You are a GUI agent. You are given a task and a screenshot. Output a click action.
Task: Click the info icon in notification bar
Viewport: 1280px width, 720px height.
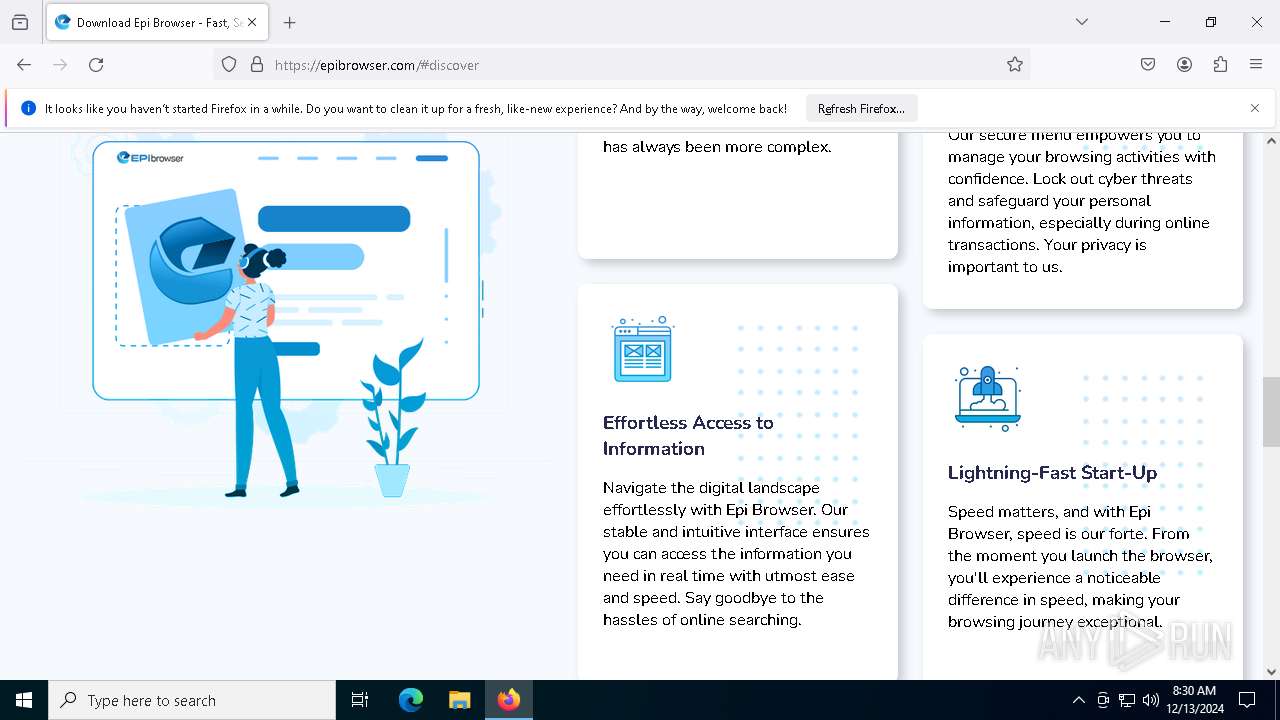(28, 108)
